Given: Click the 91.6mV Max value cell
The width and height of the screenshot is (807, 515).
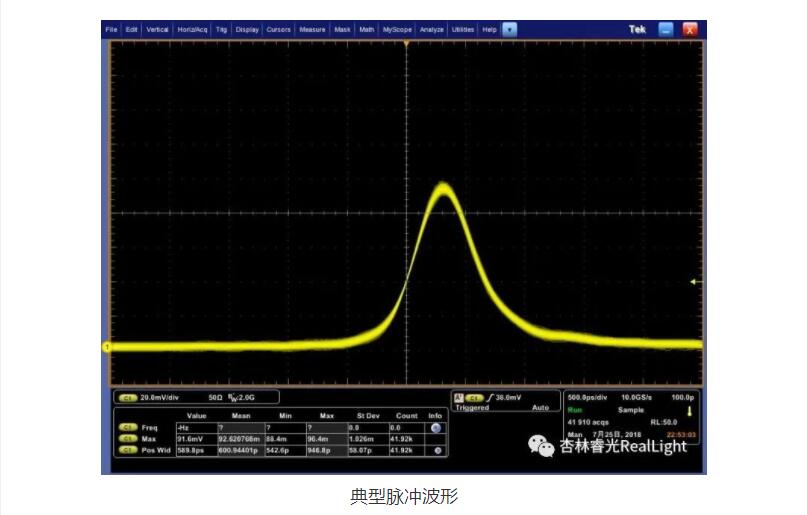Looking at the screenshot, I should point(197,439).
